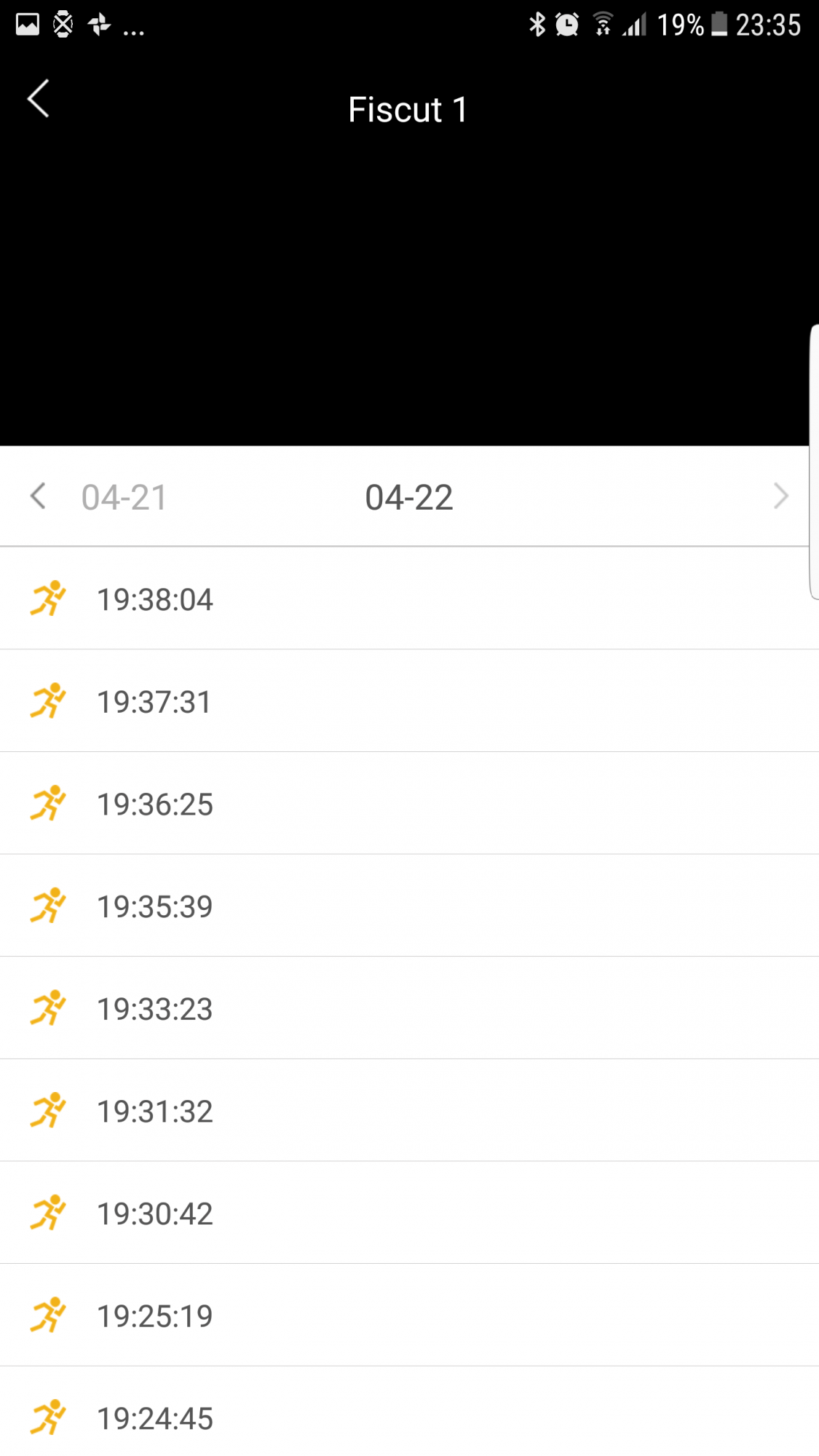Image resolution: width=819 pixels, height=1456 pixels.
Task: Select the motion icon for 19:35:39
Action: point(48,906)
